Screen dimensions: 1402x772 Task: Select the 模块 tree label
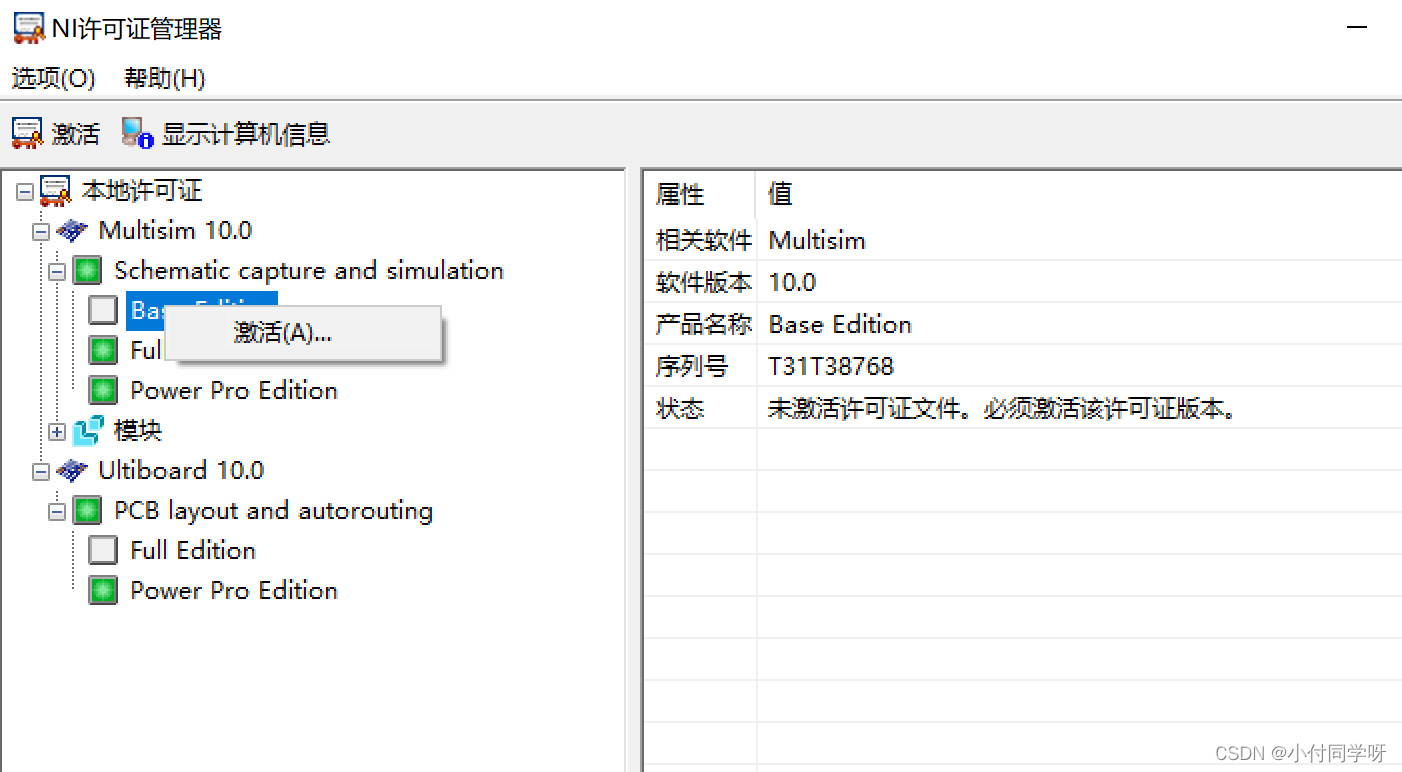(138, 431)
